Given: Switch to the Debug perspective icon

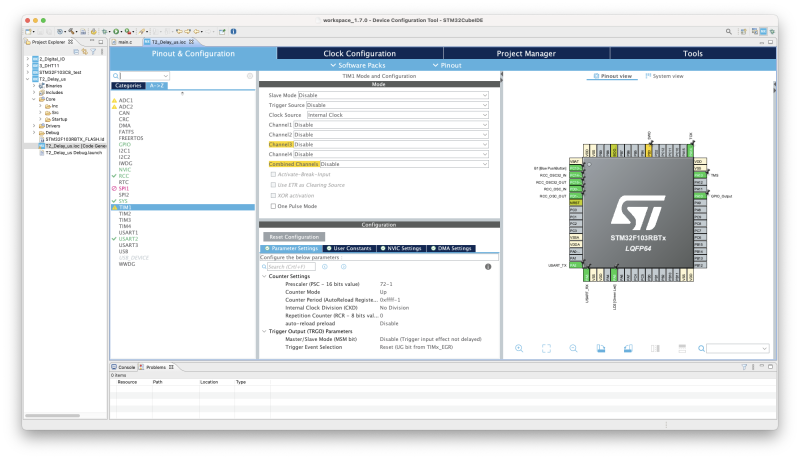Looking at the screenshot, I should (772, 32).
